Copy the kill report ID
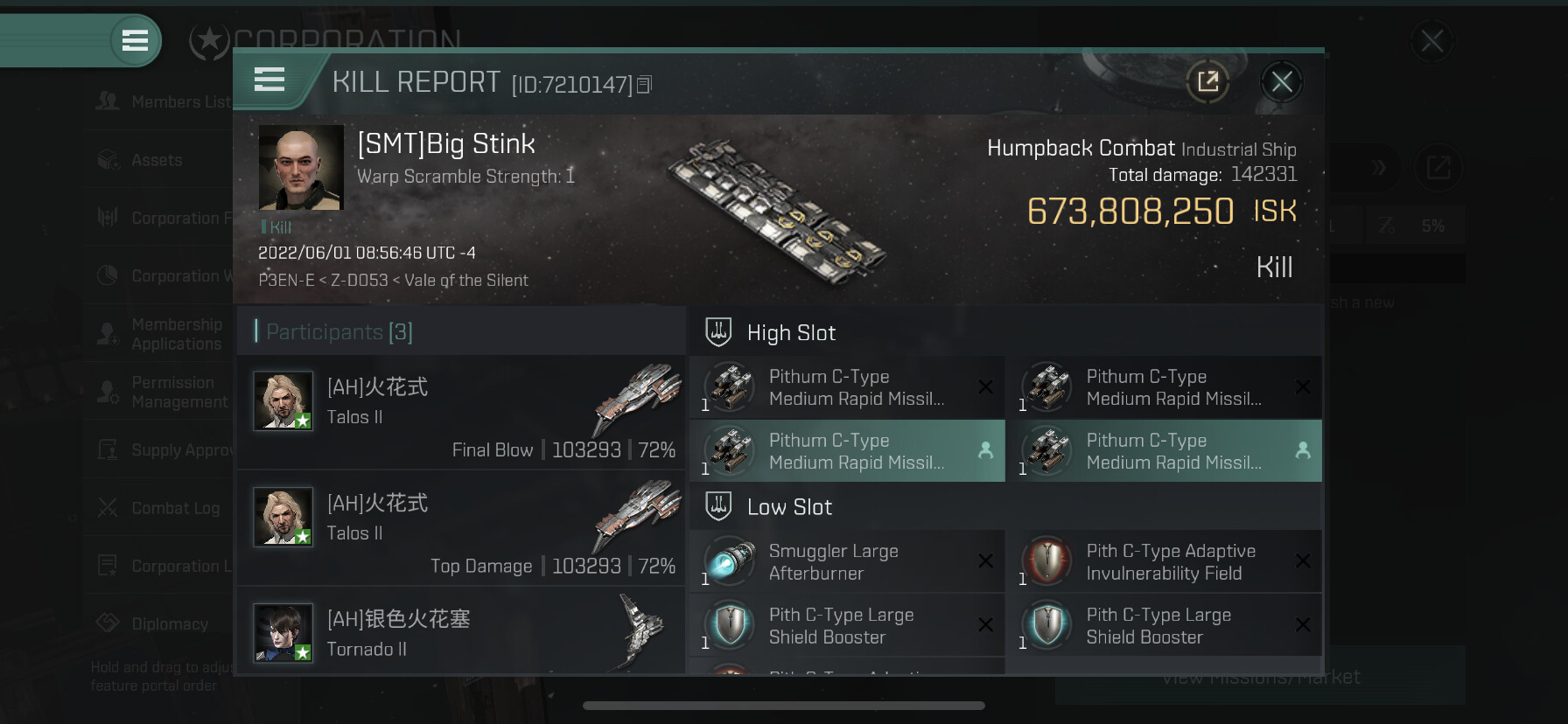 (645, 85)
